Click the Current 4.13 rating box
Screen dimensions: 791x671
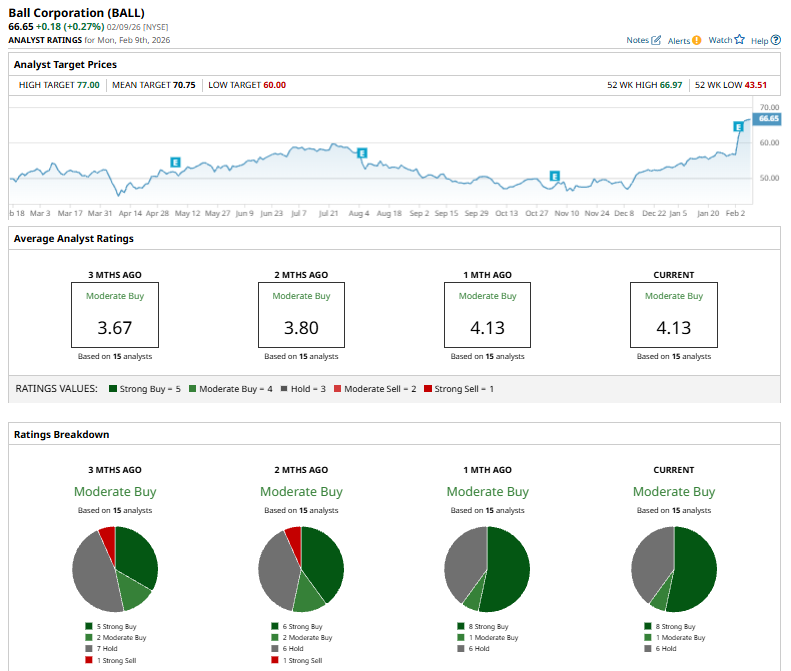(x=673, y=314)
